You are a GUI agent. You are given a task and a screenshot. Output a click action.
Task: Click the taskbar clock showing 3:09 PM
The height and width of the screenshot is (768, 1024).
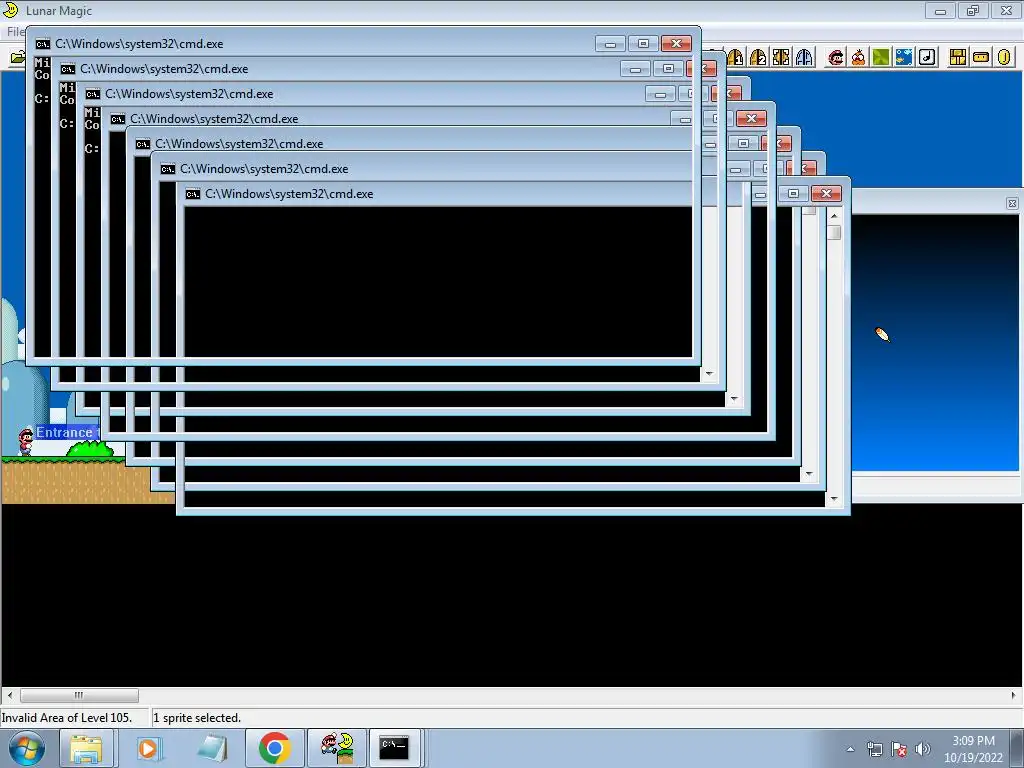[972, 749]
